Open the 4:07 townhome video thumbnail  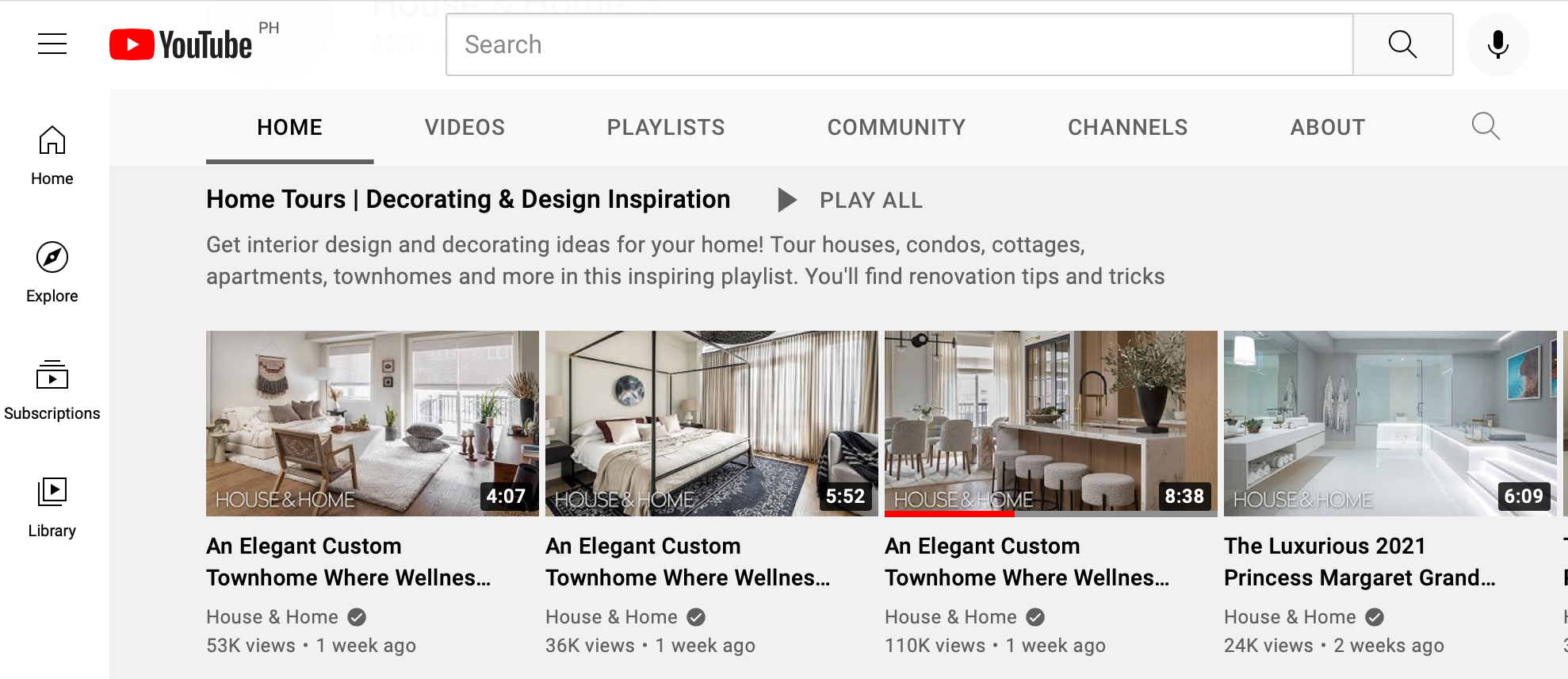(x=372, y=423)
